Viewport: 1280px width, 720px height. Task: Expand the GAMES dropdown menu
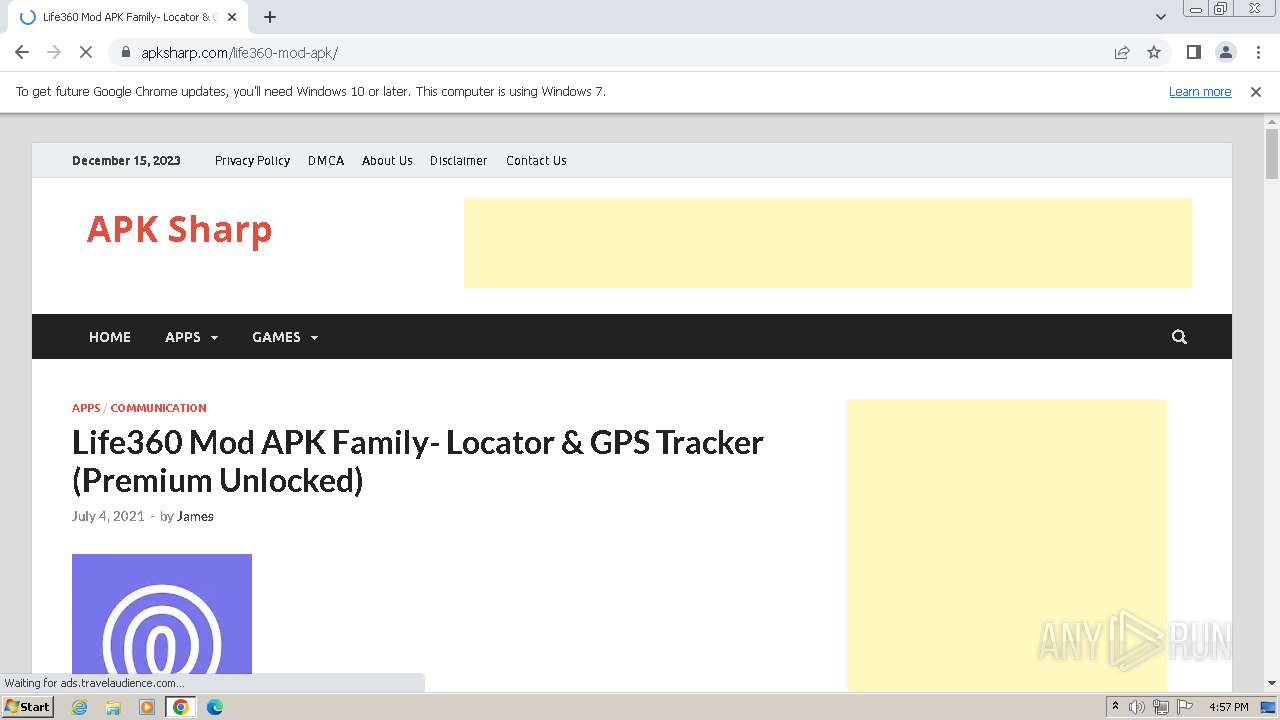tap(285, 337)
